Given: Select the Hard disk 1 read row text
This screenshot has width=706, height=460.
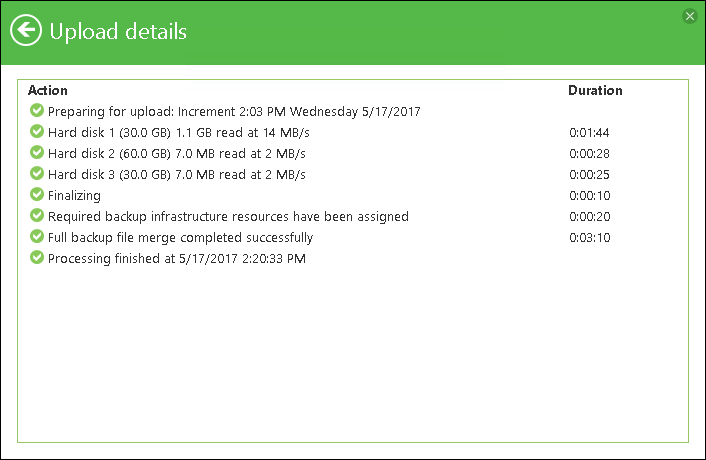Looking at the screenshot, I should click(176, 132).
